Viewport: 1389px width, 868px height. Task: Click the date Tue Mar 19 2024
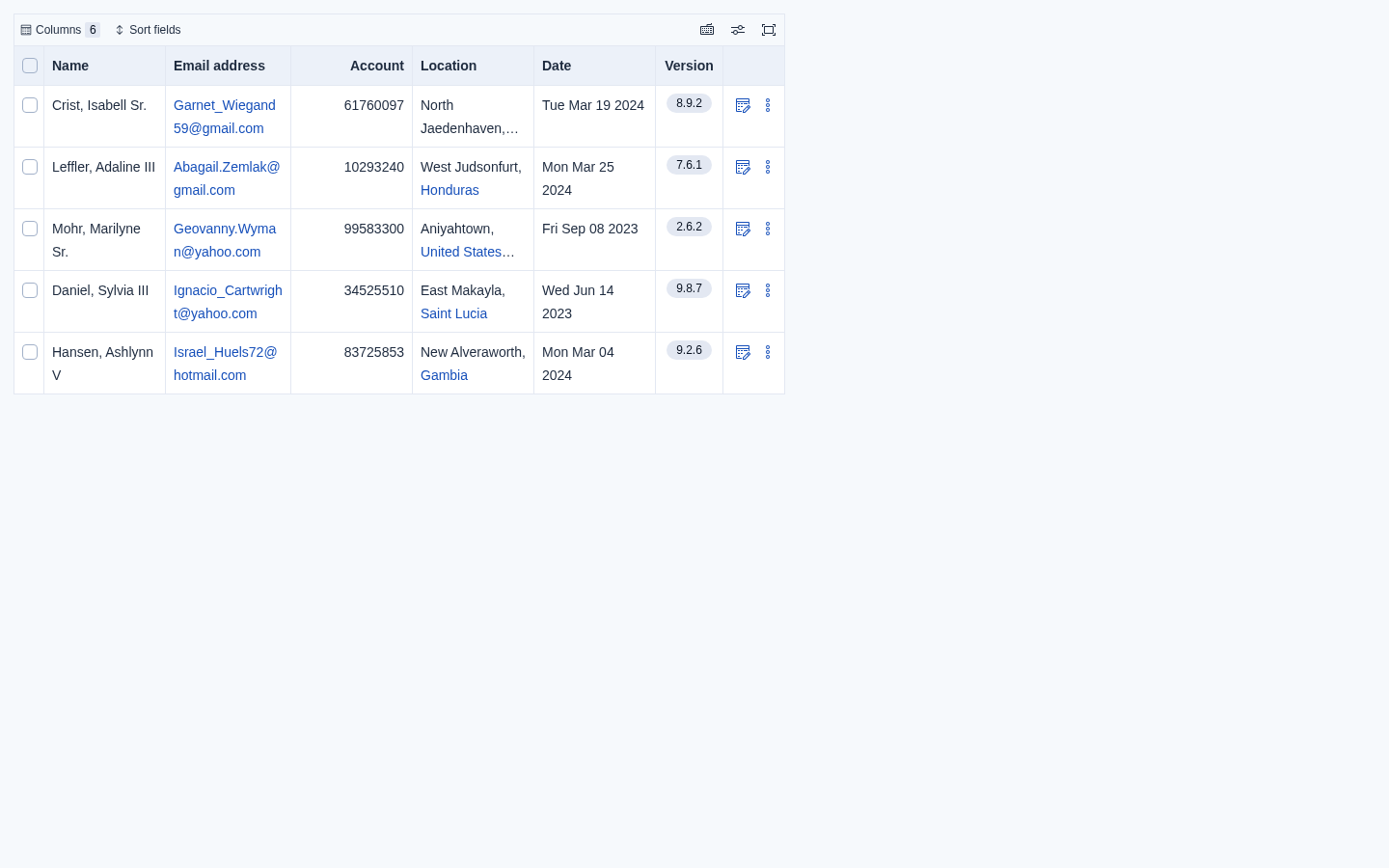[x=593, y=105]
